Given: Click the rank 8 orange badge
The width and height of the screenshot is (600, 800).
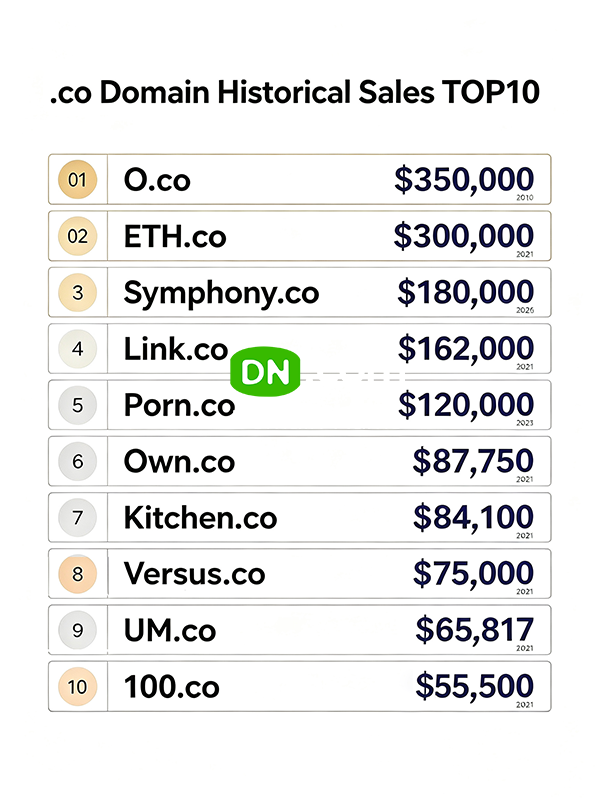Looking at the screenshot, I should point(78,574).
